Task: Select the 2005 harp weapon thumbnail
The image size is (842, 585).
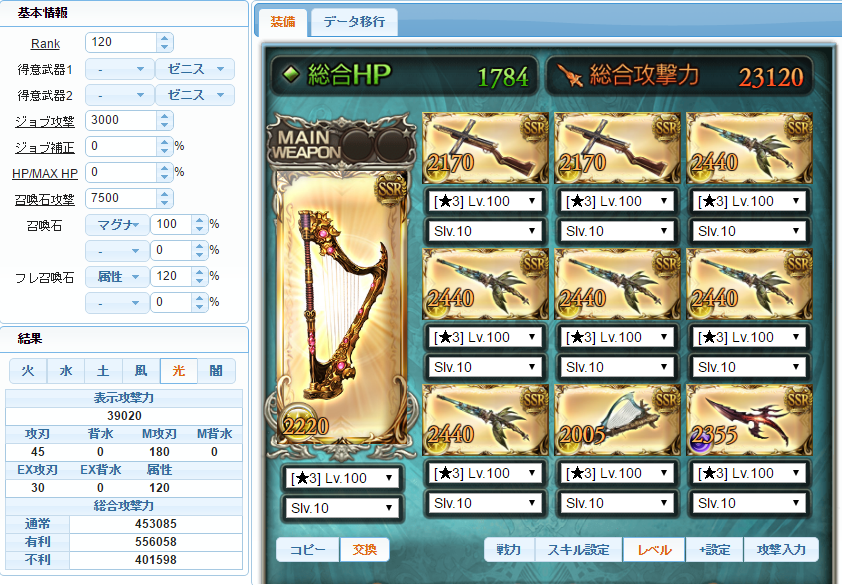Action: tap(617, 420)
